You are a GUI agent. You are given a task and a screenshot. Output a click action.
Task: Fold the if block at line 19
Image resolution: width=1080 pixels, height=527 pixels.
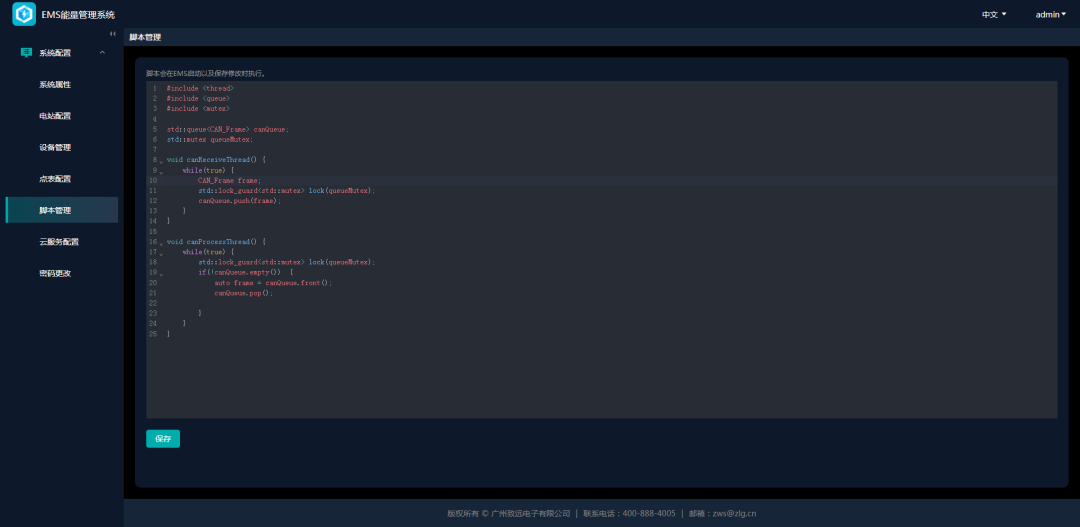[x=161, y=273]
